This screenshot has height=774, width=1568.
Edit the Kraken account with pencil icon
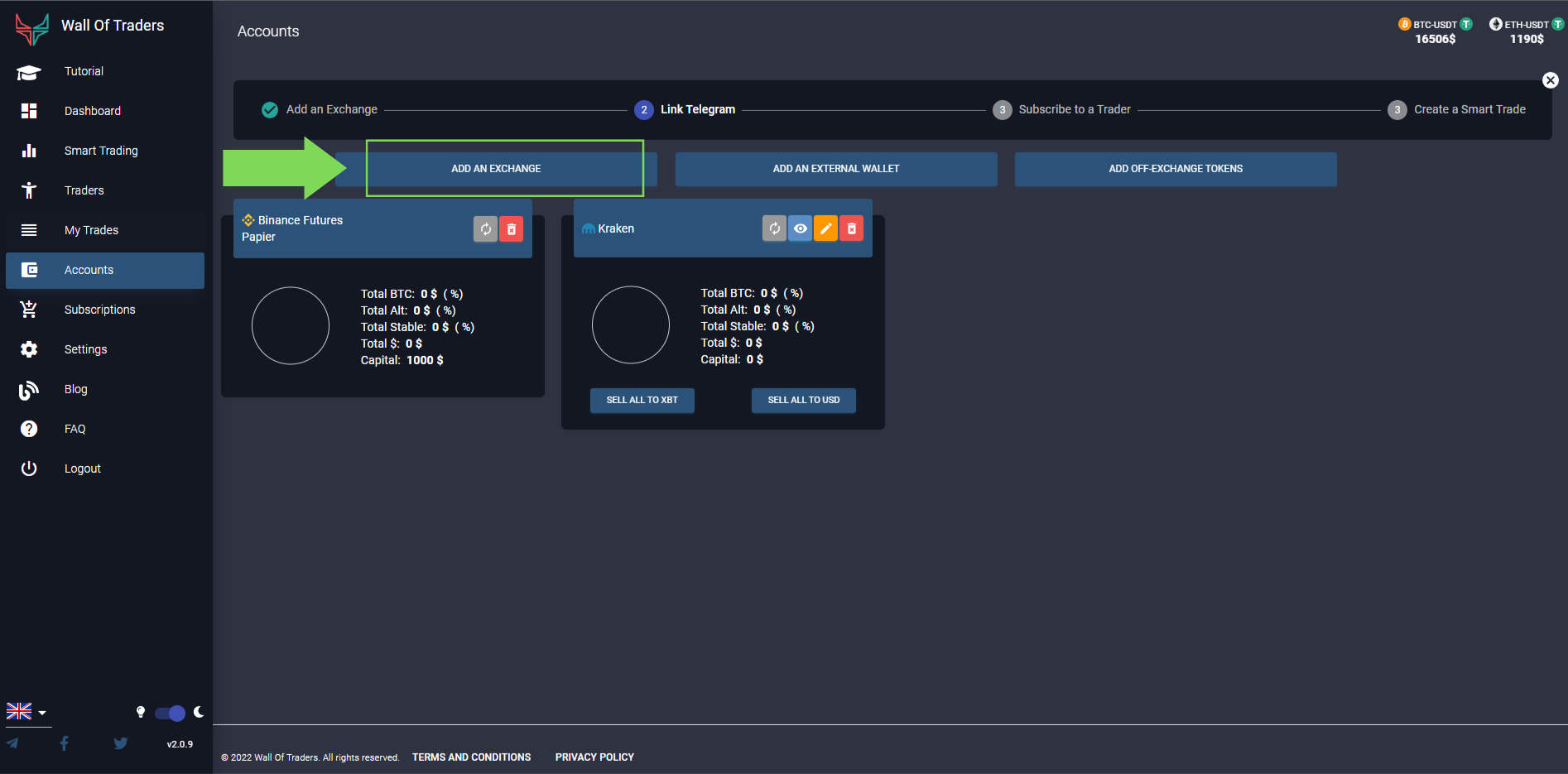coord(826,228)
